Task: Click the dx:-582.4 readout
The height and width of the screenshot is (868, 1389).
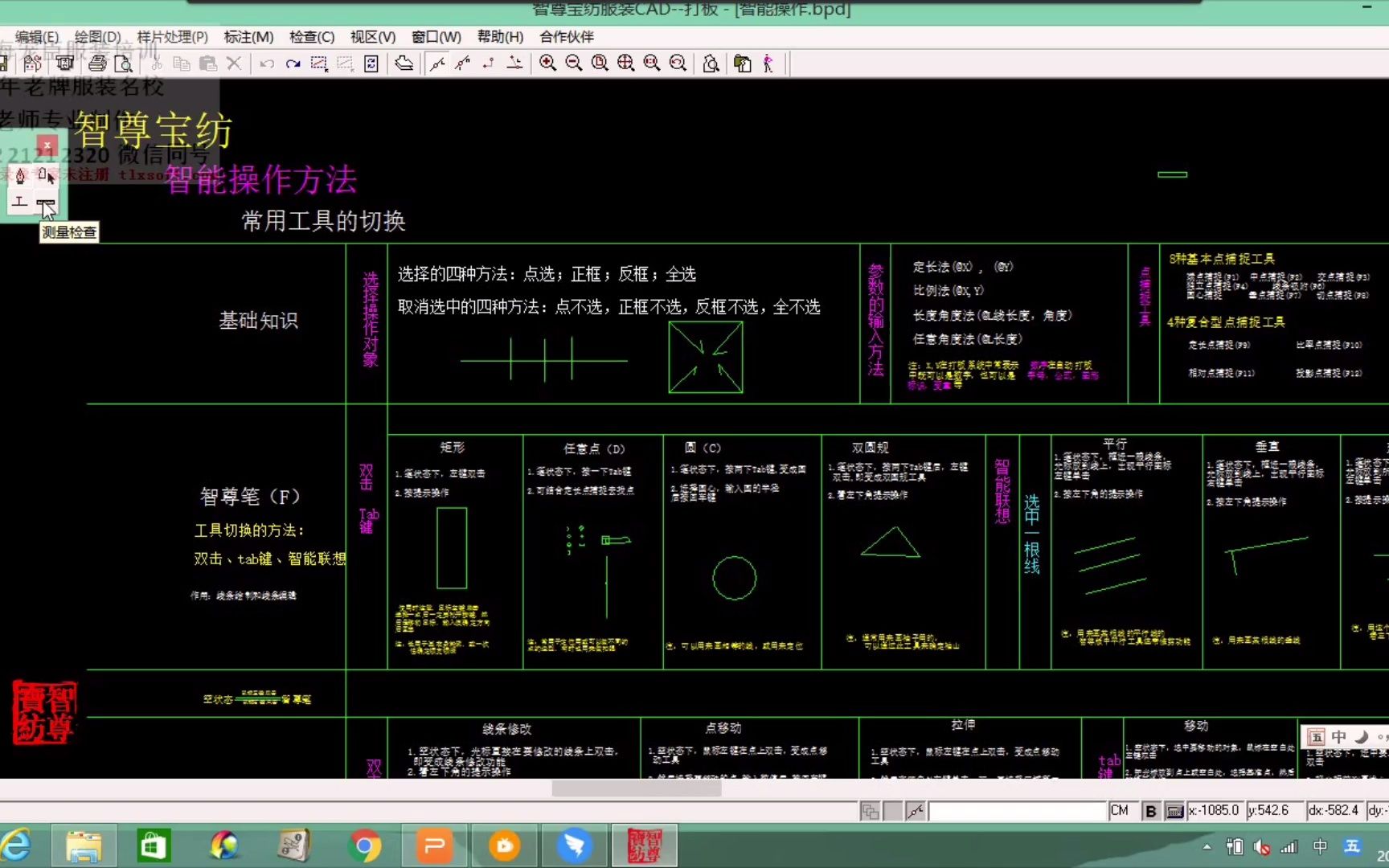Action: [x=1334, y=811]
